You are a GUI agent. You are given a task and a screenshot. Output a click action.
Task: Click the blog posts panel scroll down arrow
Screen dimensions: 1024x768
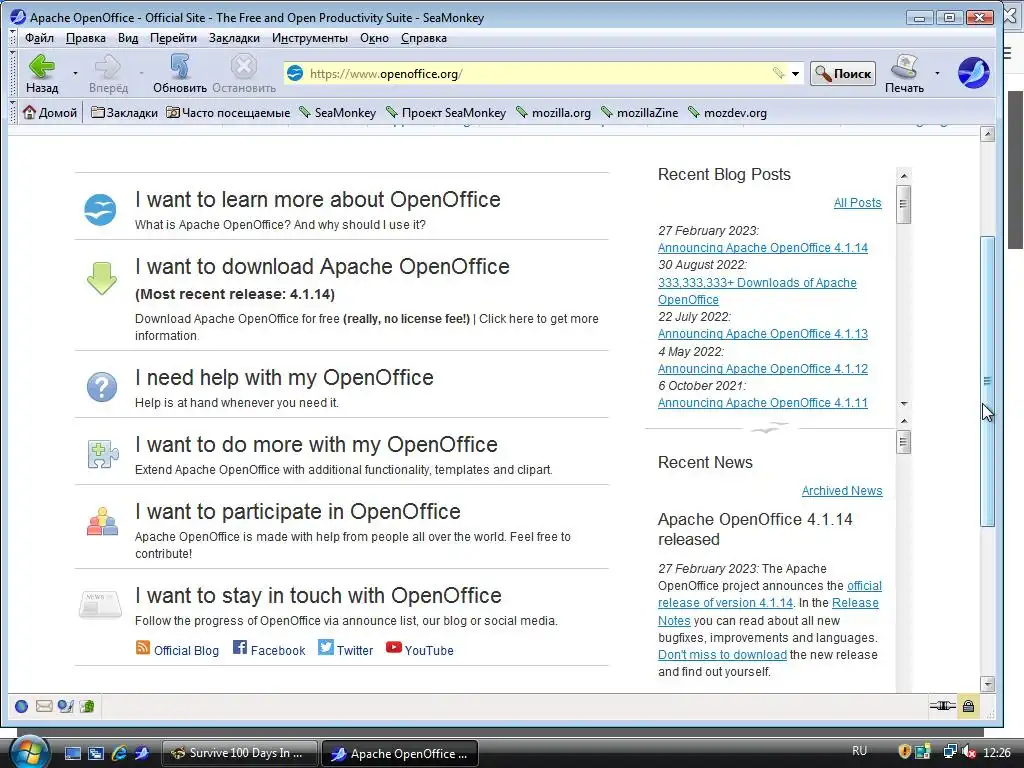[904, 404]
